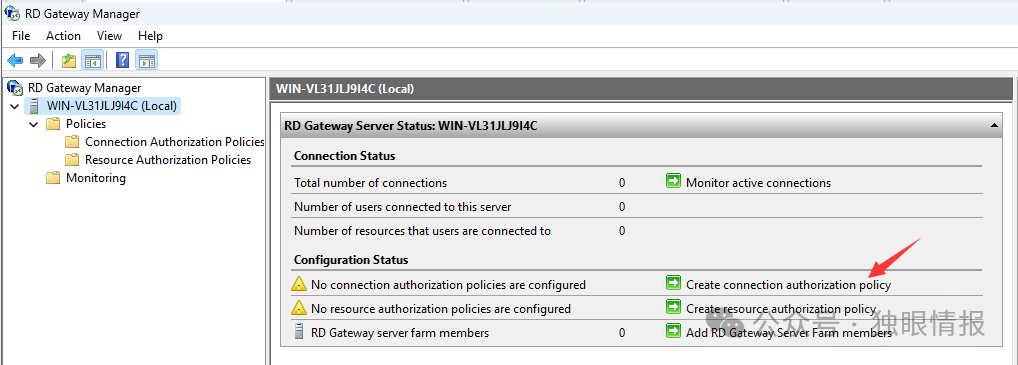Viewport: 1018px width, 365px height.
Task: Click the Up one level folder icon
Action: pos(69,61)
